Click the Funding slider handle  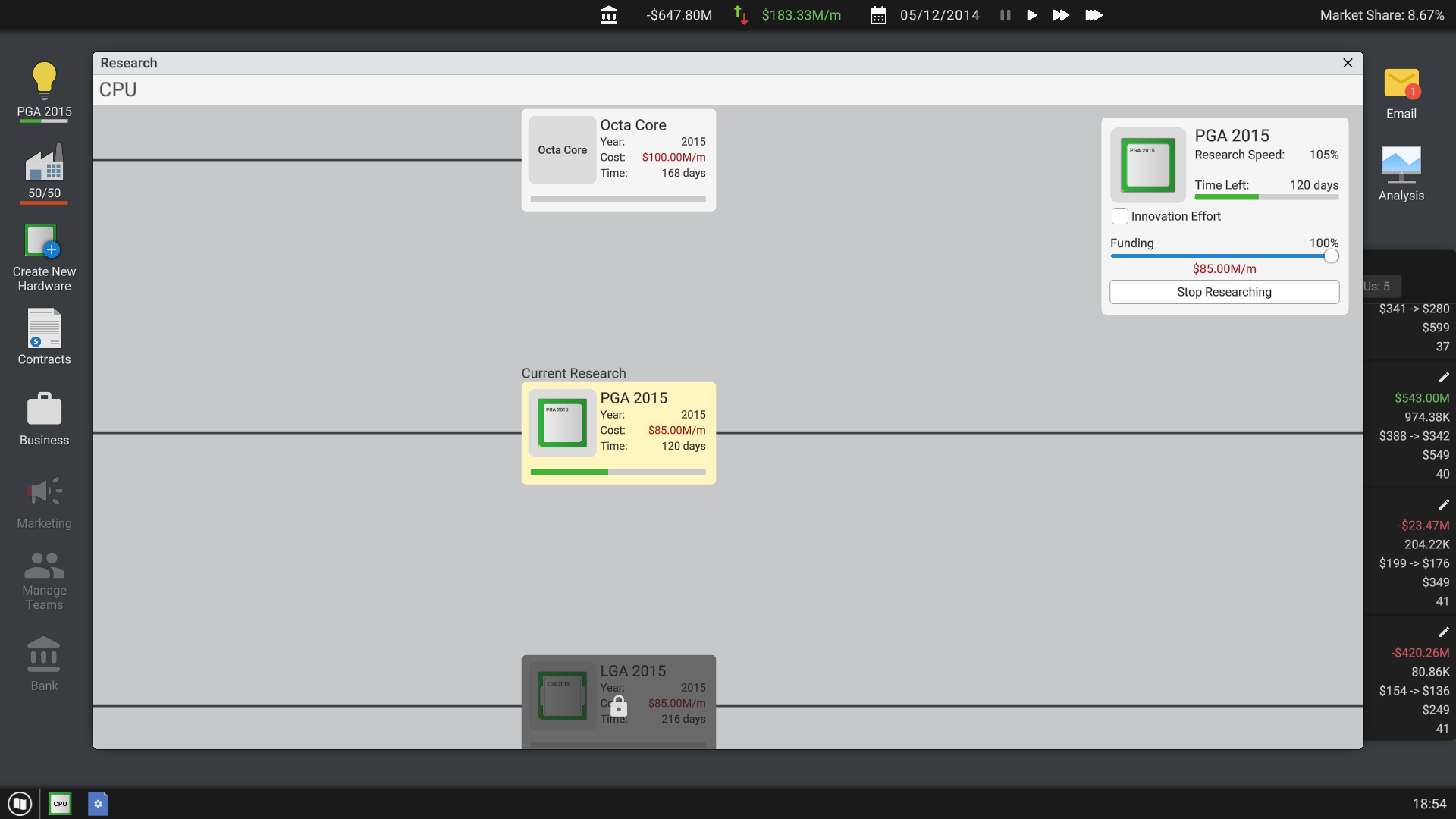coord(1331,256)
